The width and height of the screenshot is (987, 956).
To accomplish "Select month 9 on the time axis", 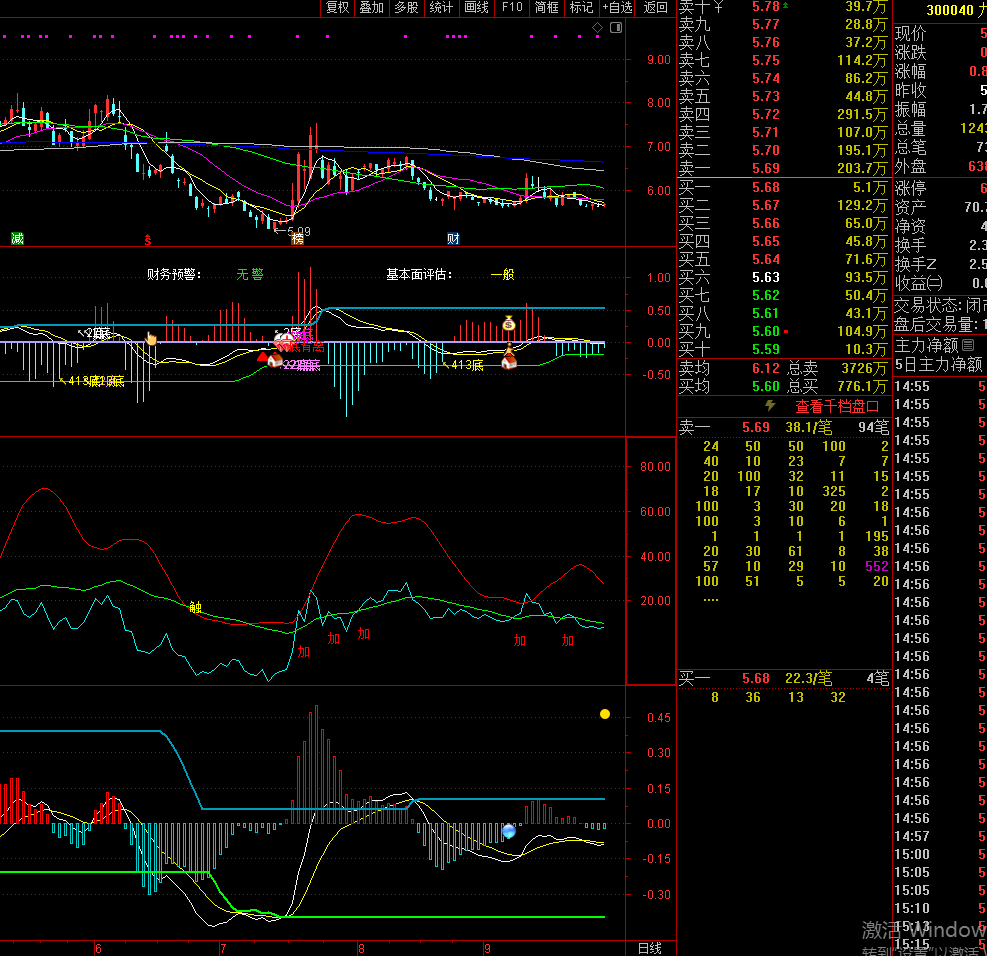I will click(487, 948).
